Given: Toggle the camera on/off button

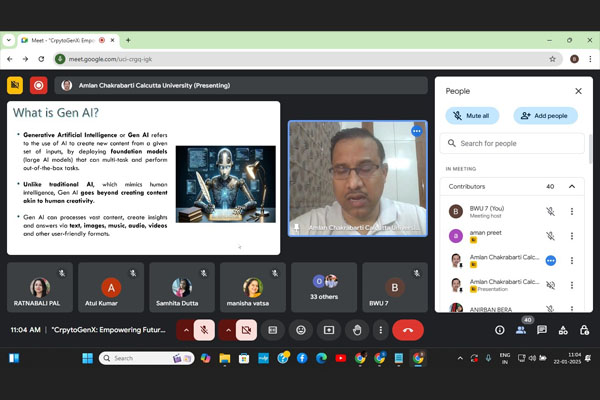Looking at the screenshot, I should [246, 329].
